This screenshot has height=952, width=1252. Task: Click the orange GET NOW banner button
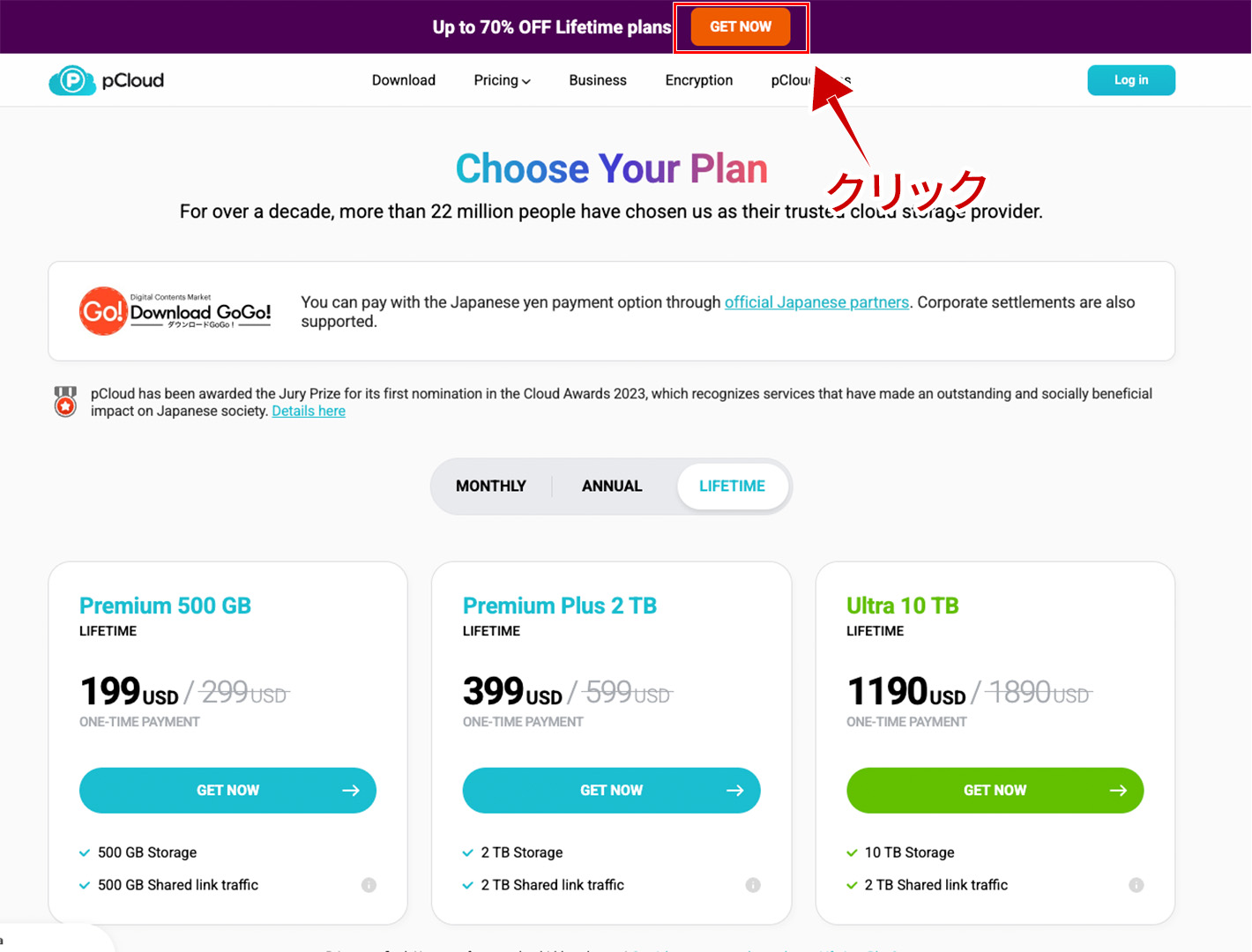point(741,27)
